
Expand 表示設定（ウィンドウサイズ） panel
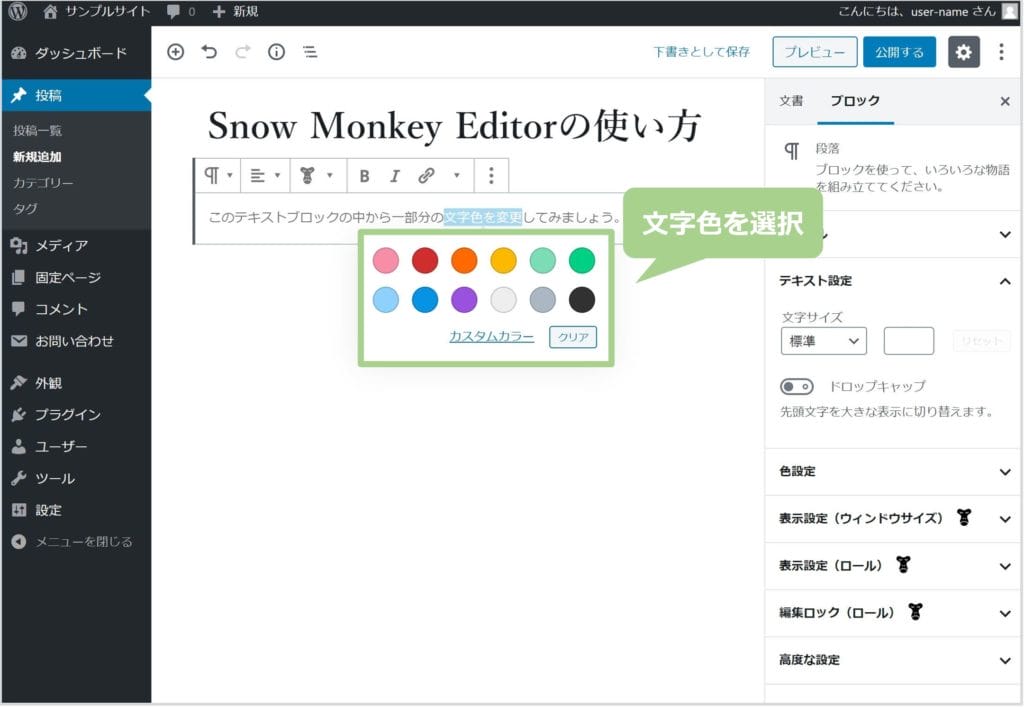[893, 518]
